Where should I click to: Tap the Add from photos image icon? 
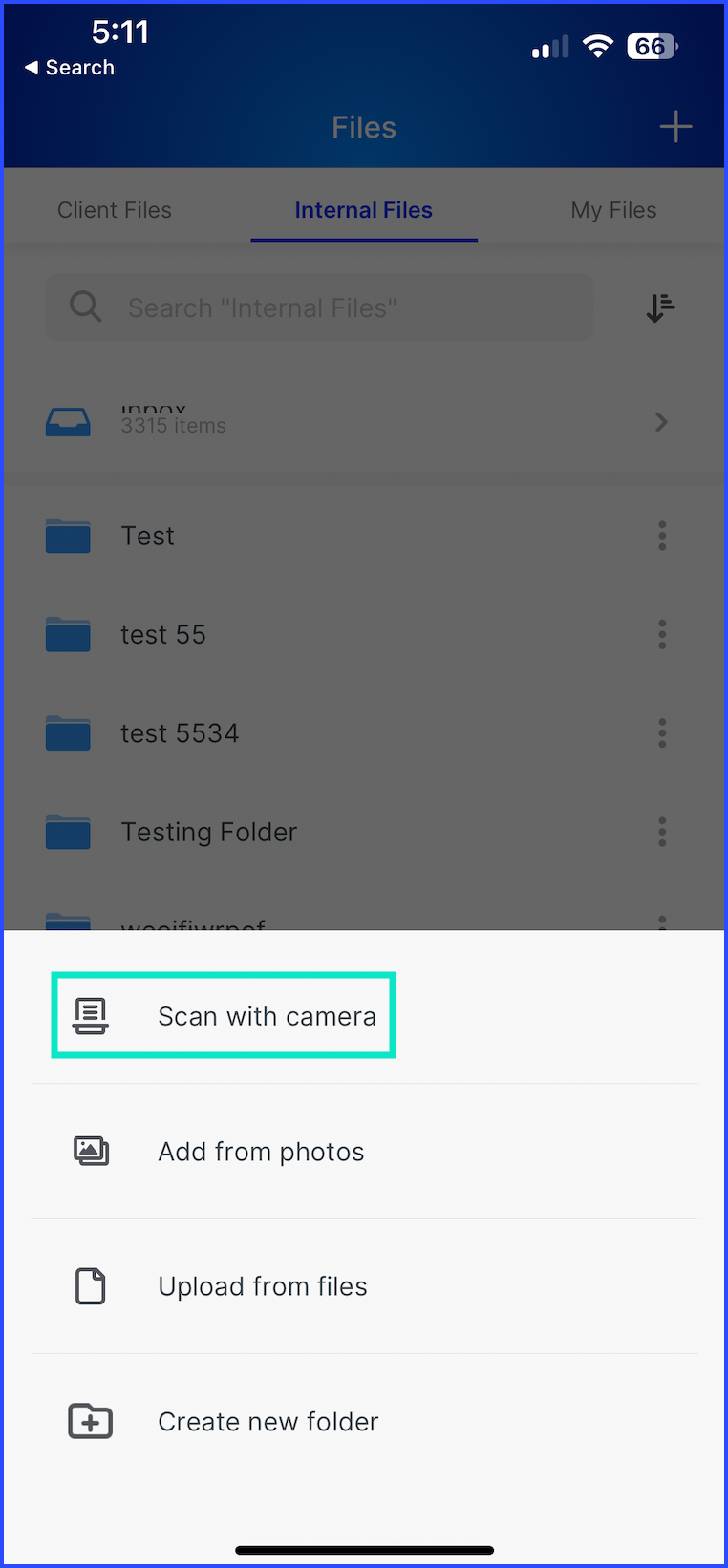tap(91, 1151)
